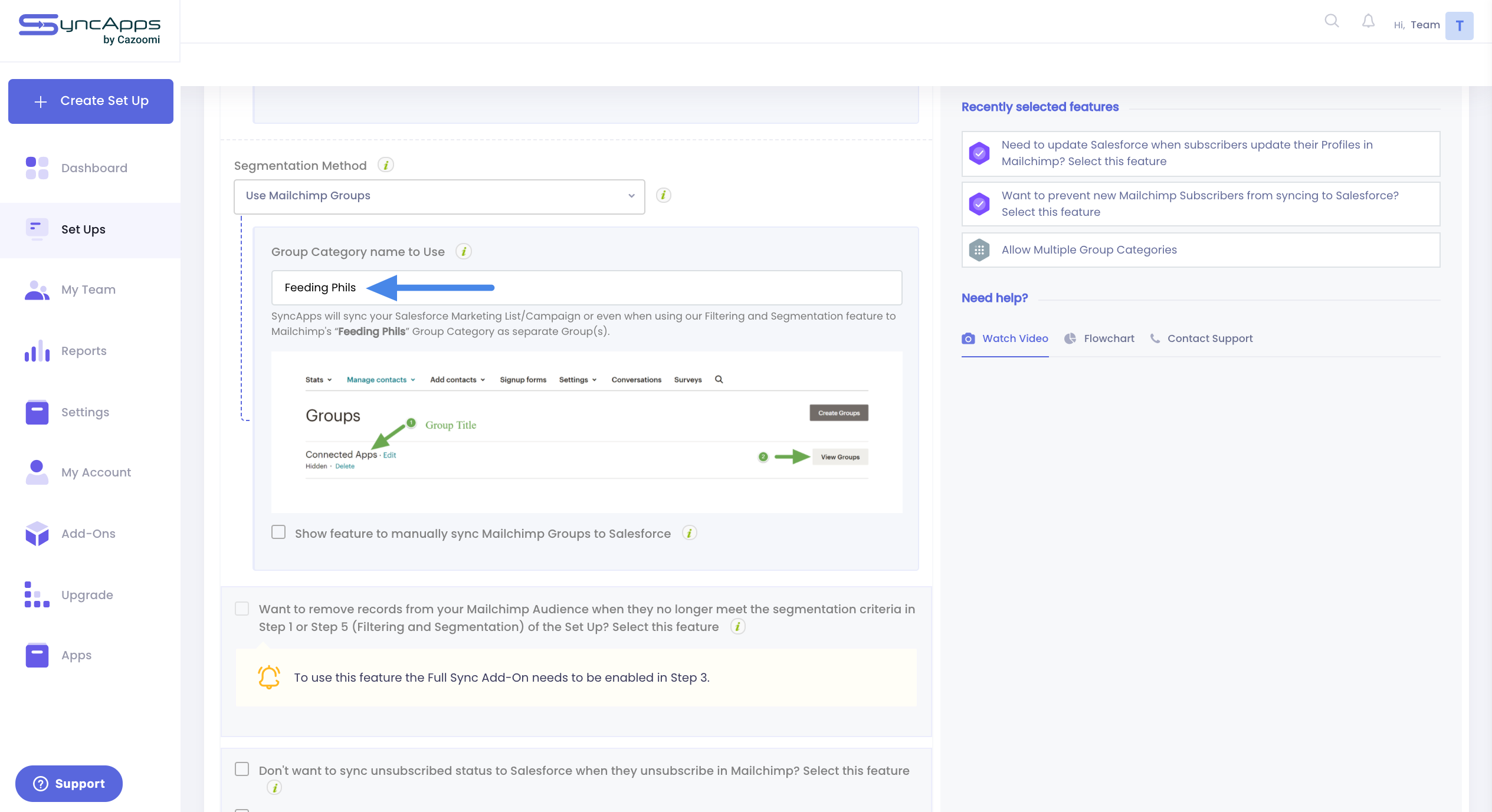Expand the Use Mailchimp Groups dropdown
Screen dimensions: 1492x812
tap(440, 196)
